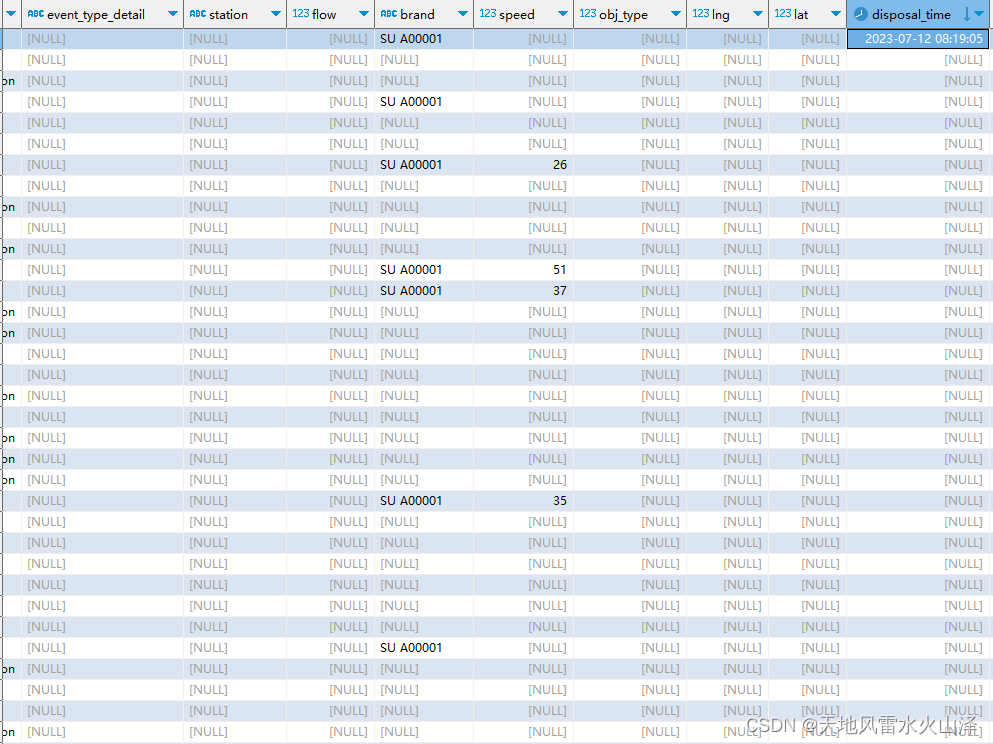Open the dropdown in the top-left corner cell
The image size is (993, 744).
click(x=10, y=14)
